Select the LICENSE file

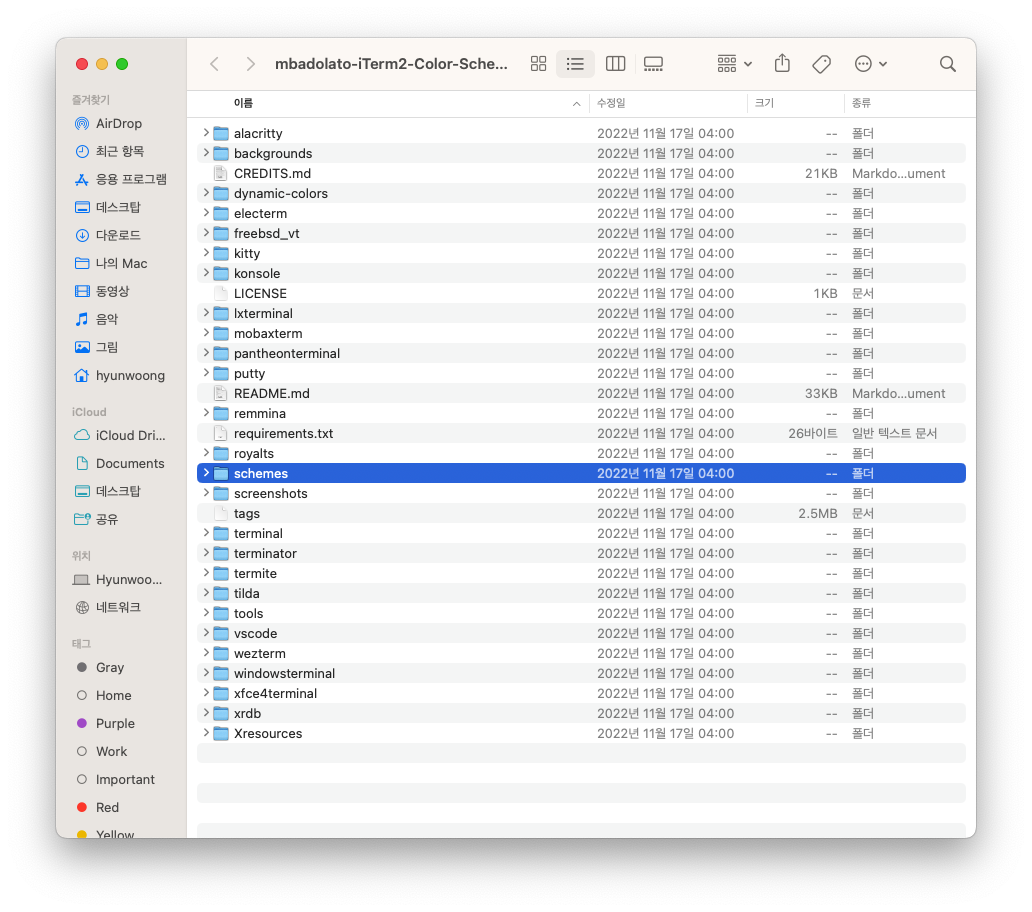[x=581, y=293]
